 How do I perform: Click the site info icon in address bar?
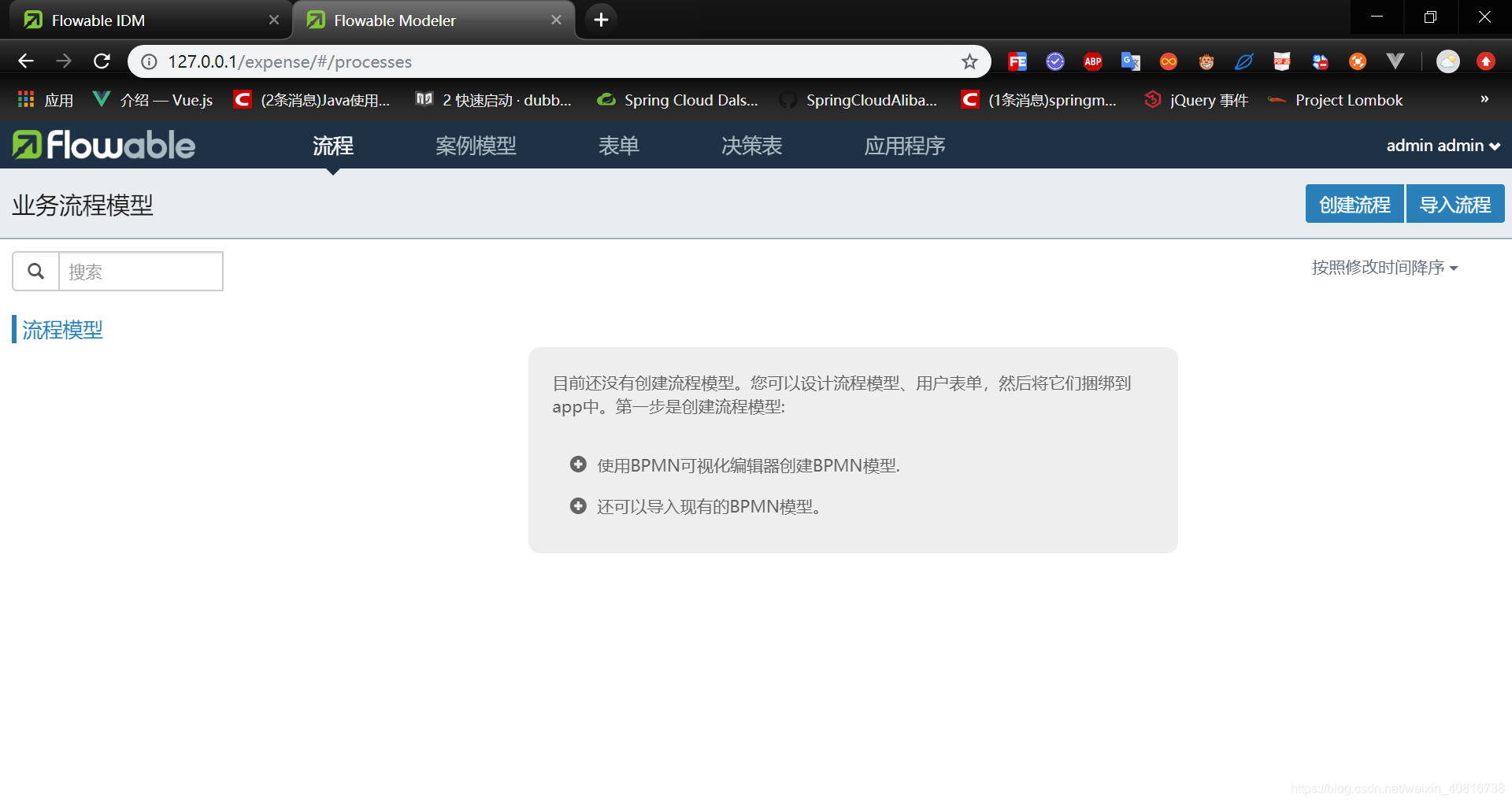coord(148,61)
